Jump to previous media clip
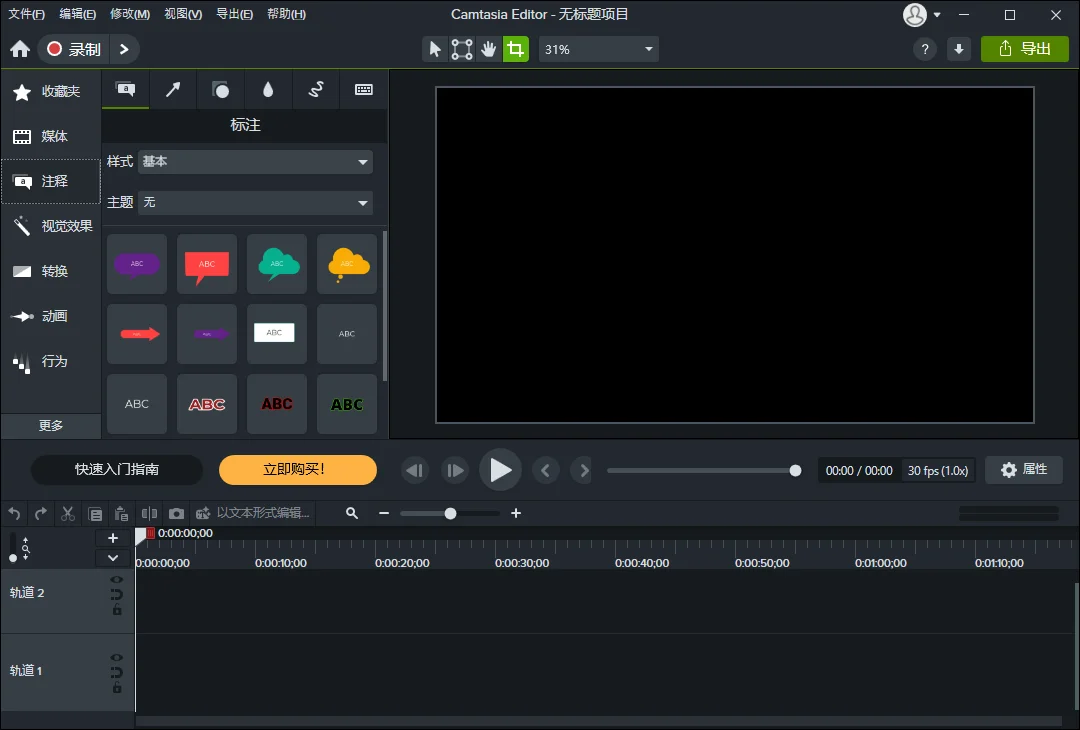 546,470
